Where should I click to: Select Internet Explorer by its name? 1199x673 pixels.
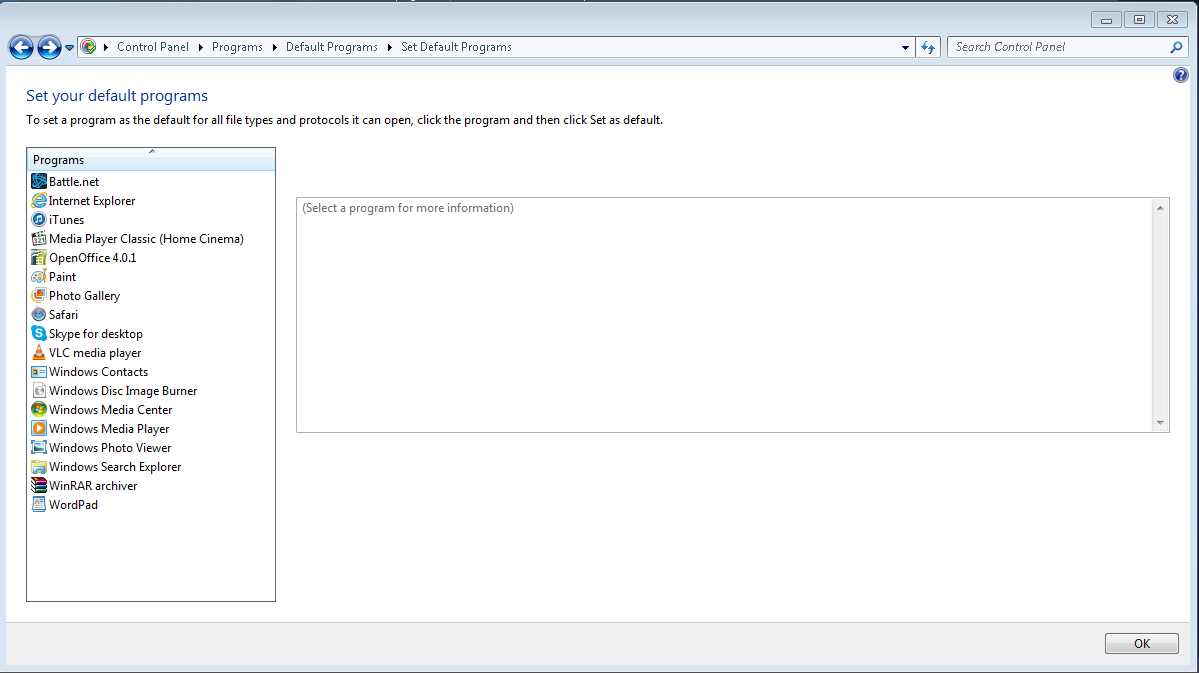92,200
